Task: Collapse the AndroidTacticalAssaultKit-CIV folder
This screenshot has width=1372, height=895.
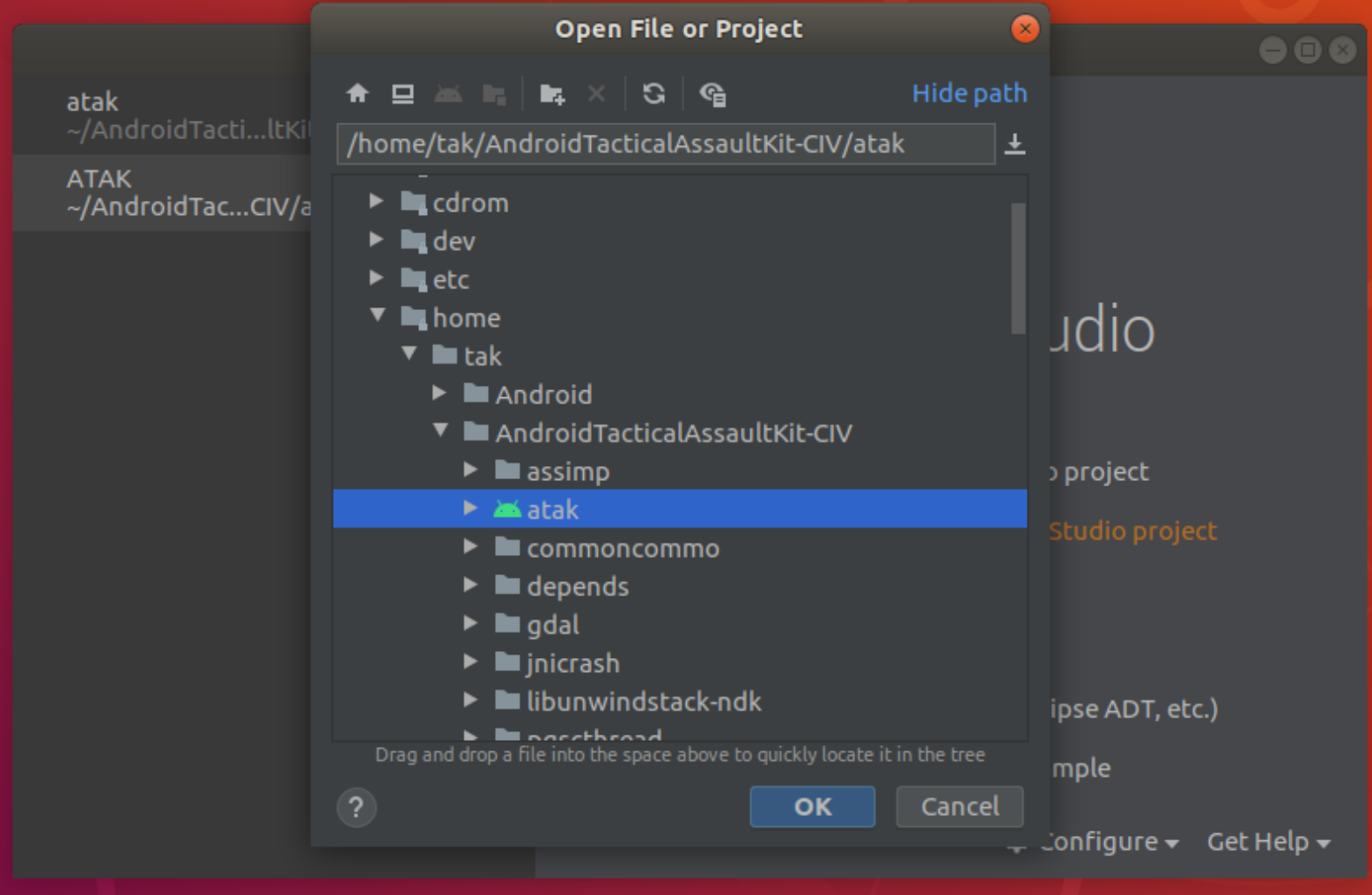Action: 441,431
